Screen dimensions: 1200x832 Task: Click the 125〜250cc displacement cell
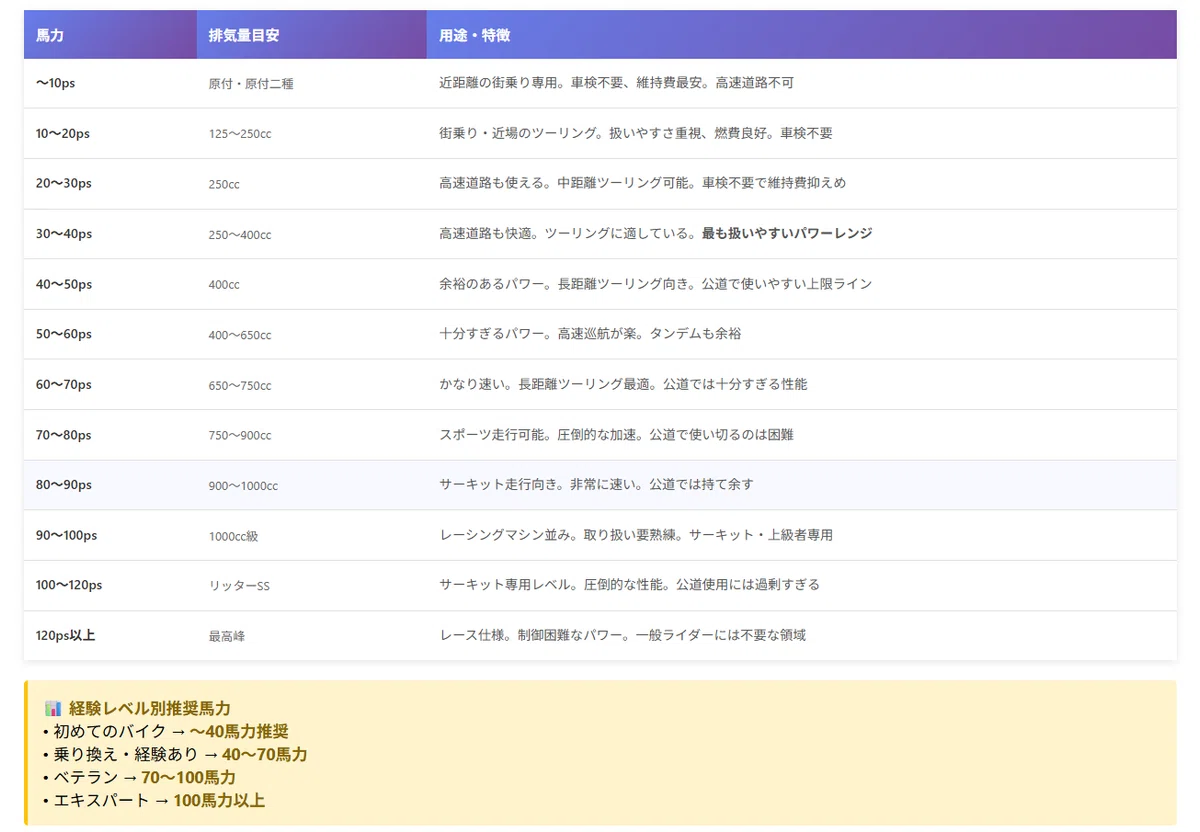pyautogui.click(x=312, y=134)
